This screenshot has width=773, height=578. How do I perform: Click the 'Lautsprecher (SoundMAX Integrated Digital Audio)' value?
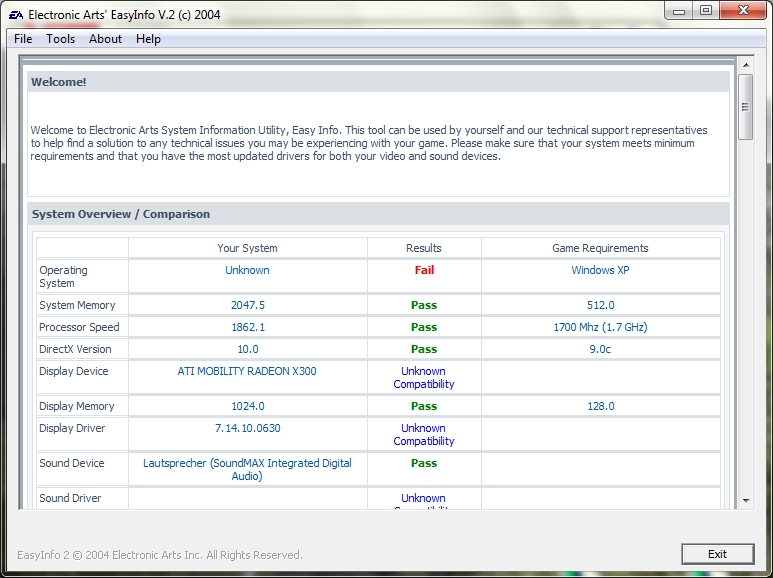tap(247, 470)
